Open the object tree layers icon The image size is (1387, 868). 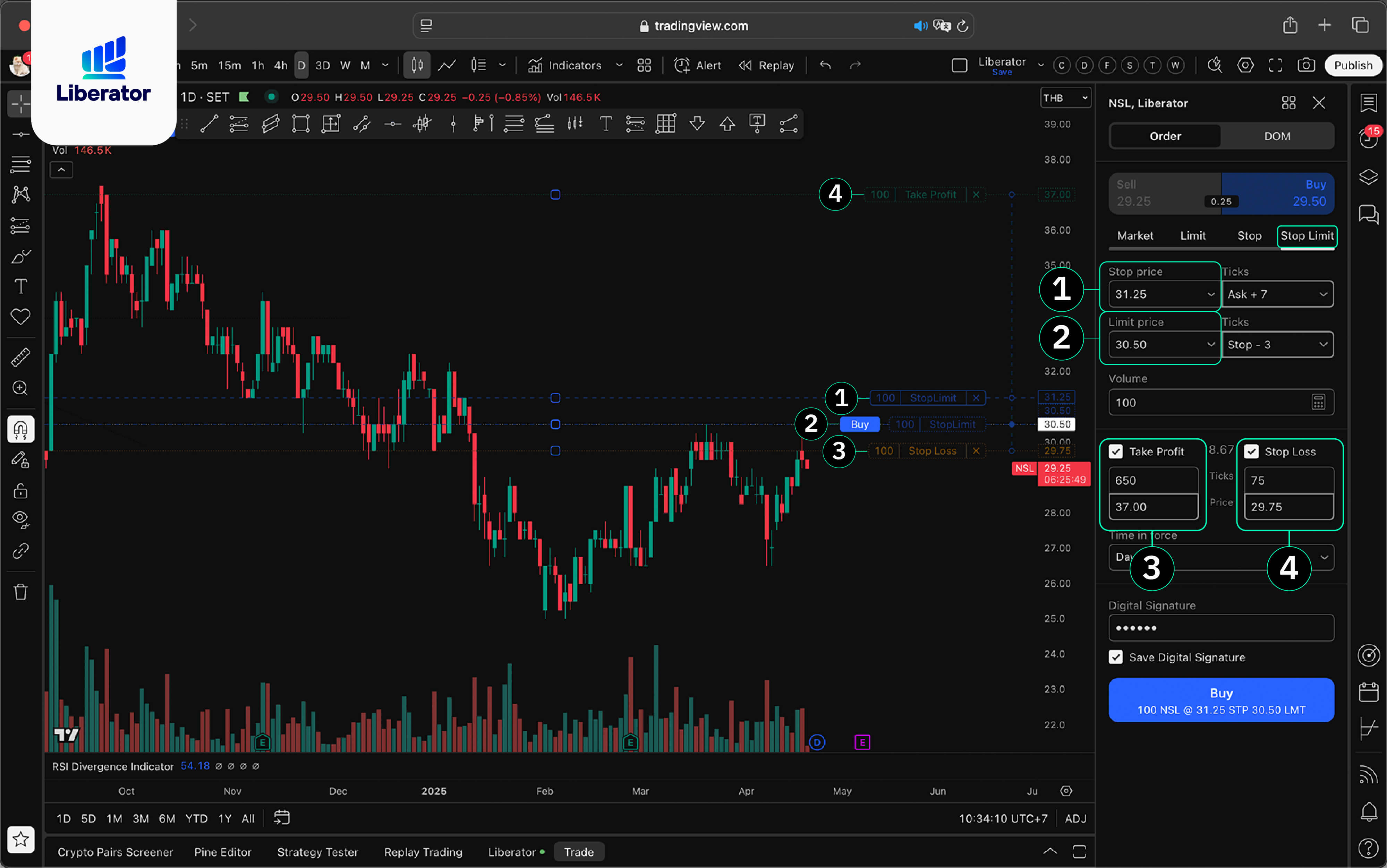click(1368, 177)
